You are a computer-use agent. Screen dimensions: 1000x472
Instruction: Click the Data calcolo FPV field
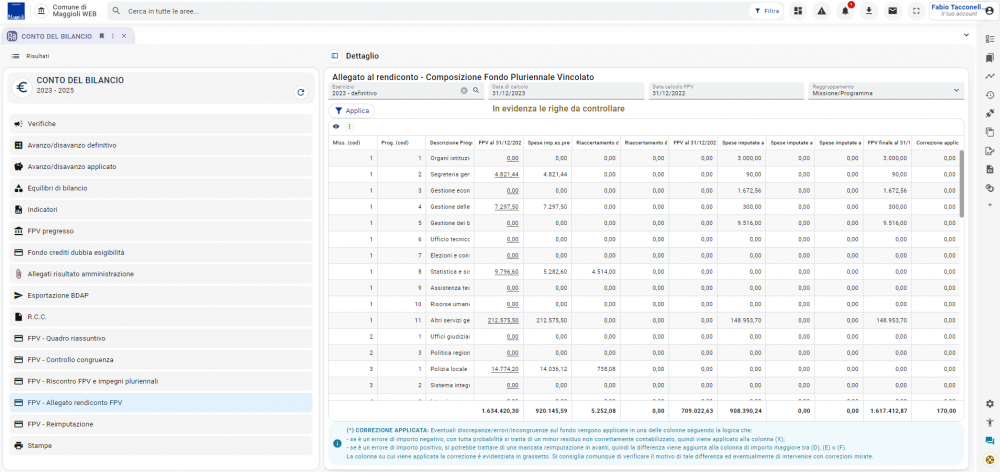(726, 91)
